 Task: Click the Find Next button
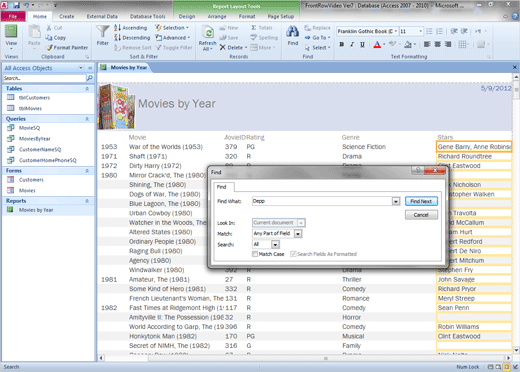(x=421, y=201)
